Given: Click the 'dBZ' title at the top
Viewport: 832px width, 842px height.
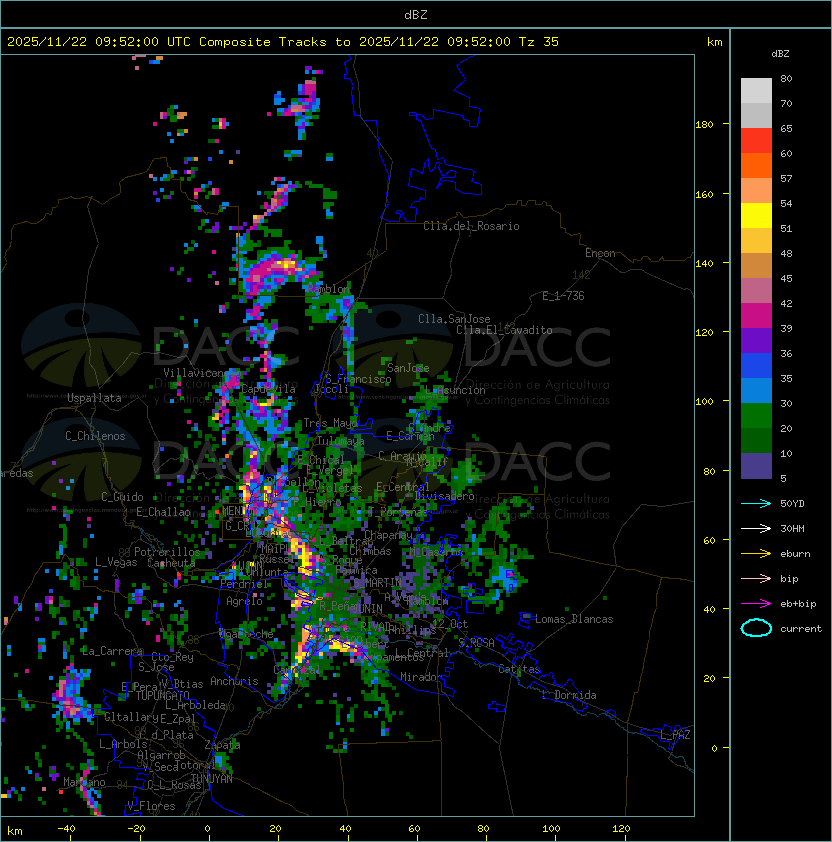Looking at the screenshot, I should 416,15.
